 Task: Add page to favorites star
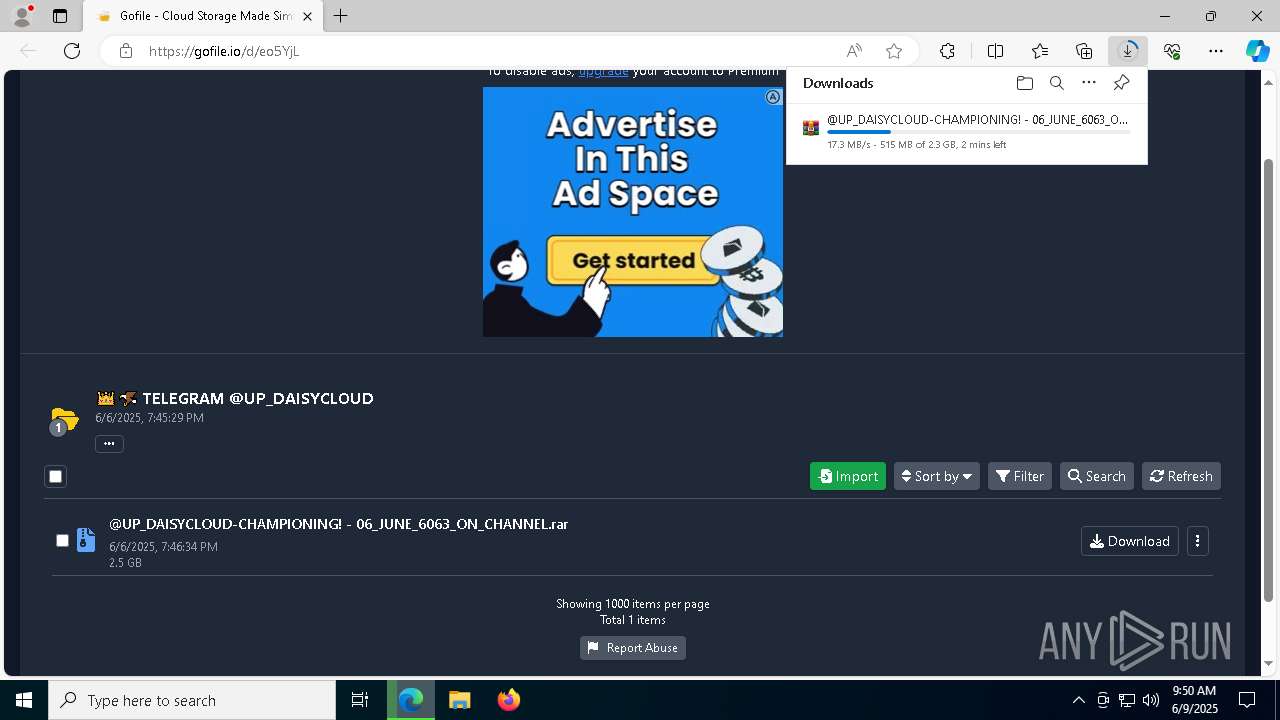[894, 51]
